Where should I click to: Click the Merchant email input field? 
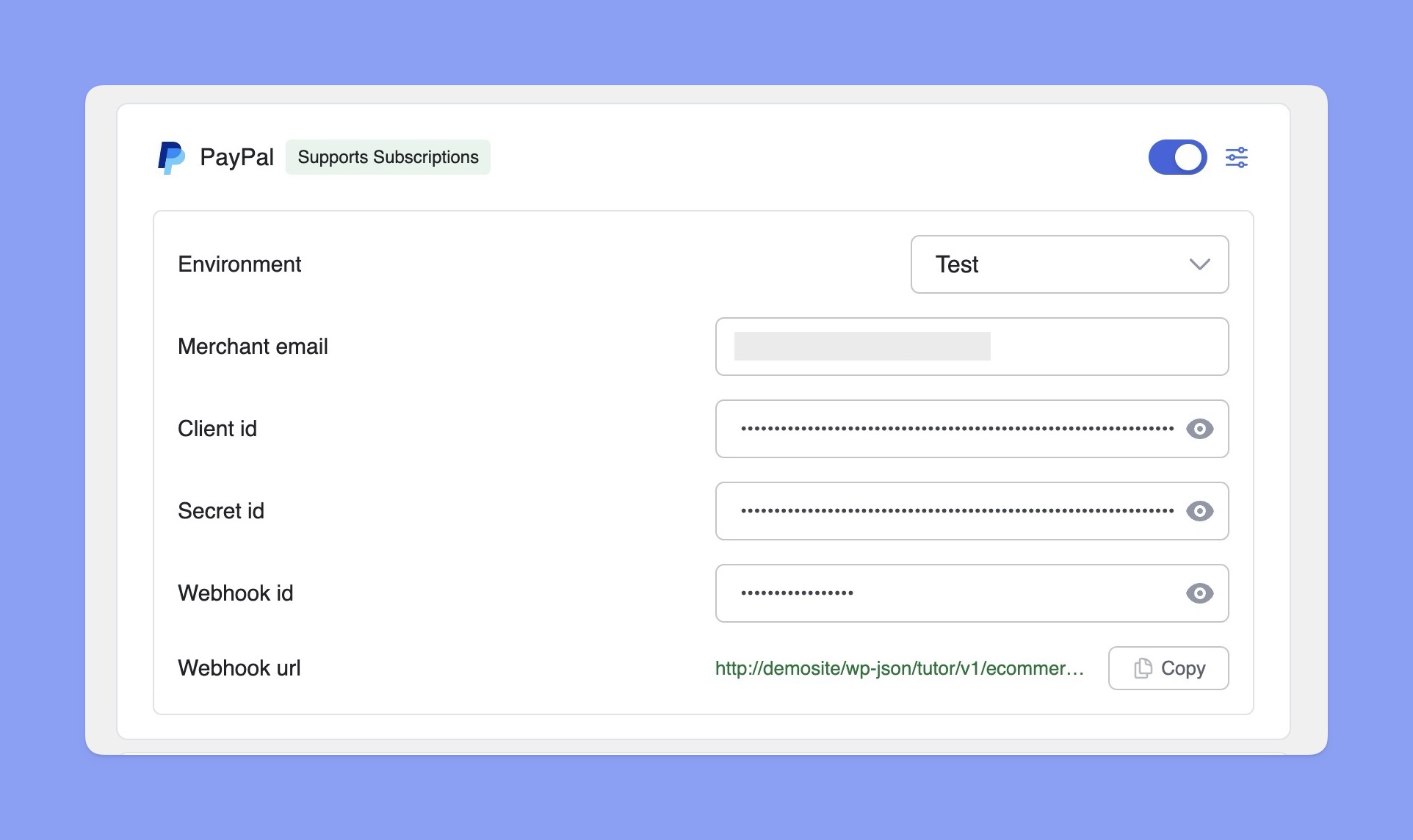point(972,347)
